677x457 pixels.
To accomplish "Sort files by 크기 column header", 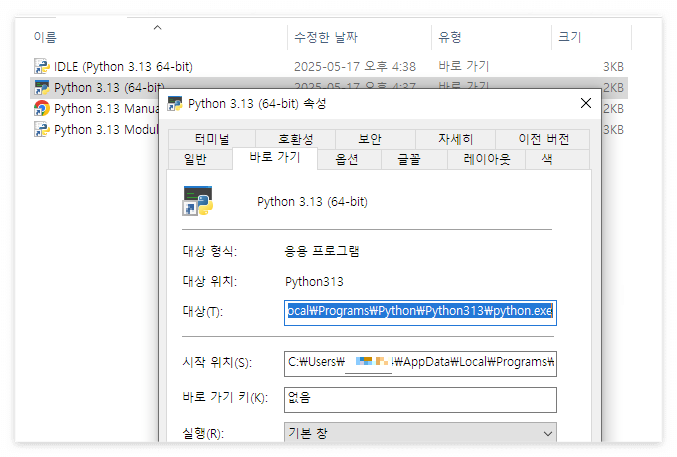I will click(592, 37).
